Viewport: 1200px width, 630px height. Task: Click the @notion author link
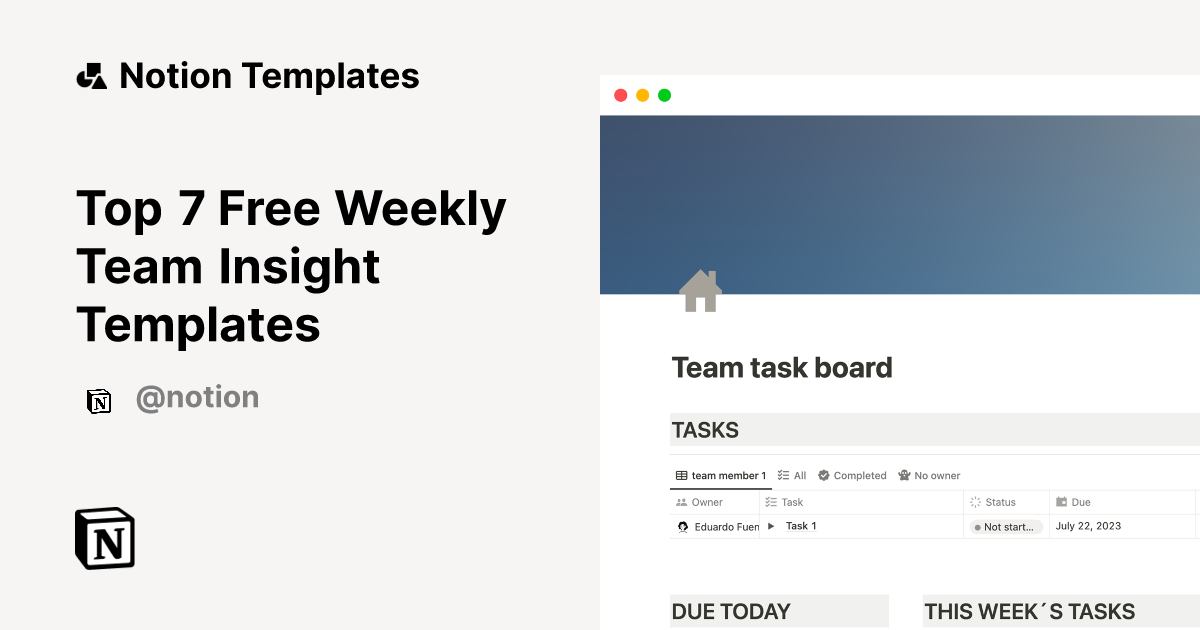pyautogui.click(x=197, y=397)
